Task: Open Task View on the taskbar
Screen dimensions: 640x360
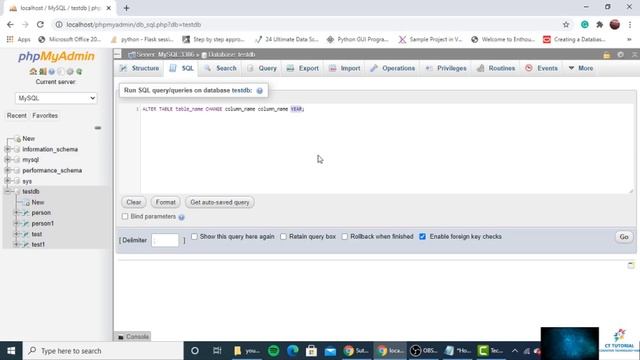Action: 217,351
